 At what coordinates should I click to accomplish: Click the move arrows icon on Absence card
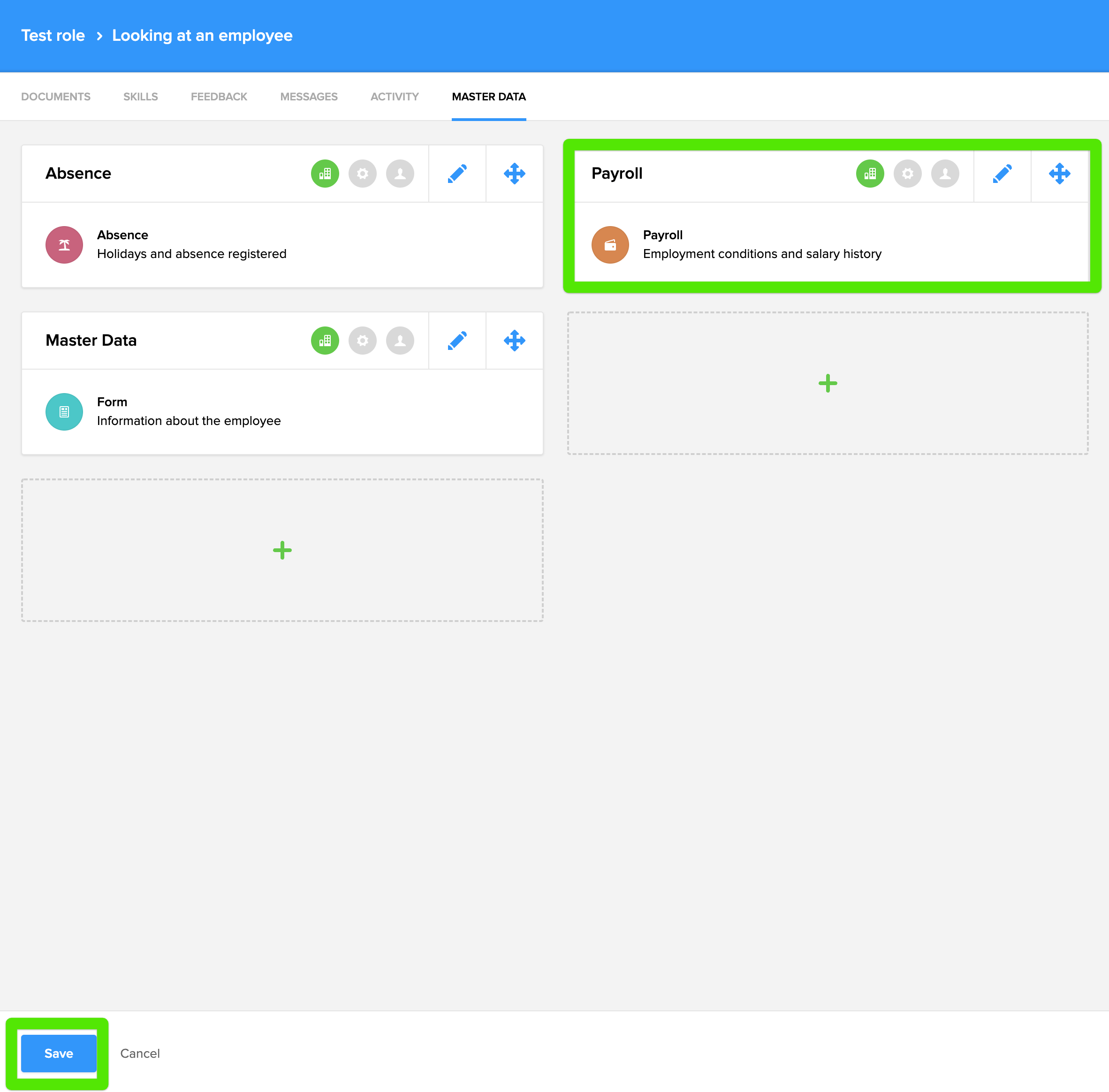click(x=514, y=173)
